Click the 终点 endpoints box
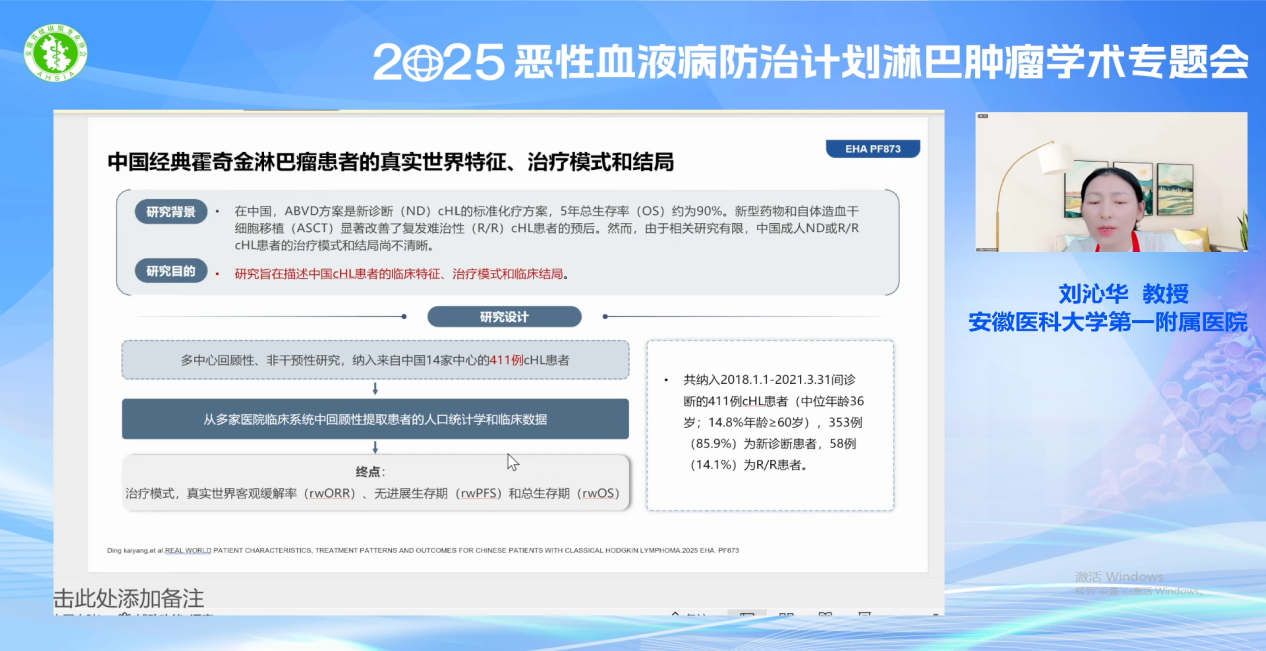The image size is (1266, 651). 375,483
